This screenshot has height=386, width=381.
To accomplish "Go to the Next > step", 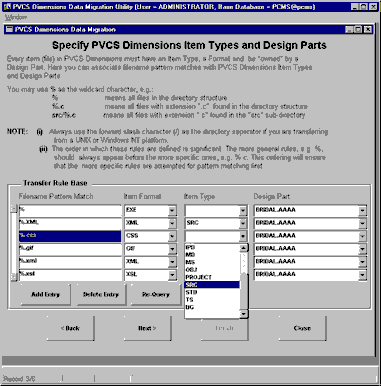I will 147,328.
